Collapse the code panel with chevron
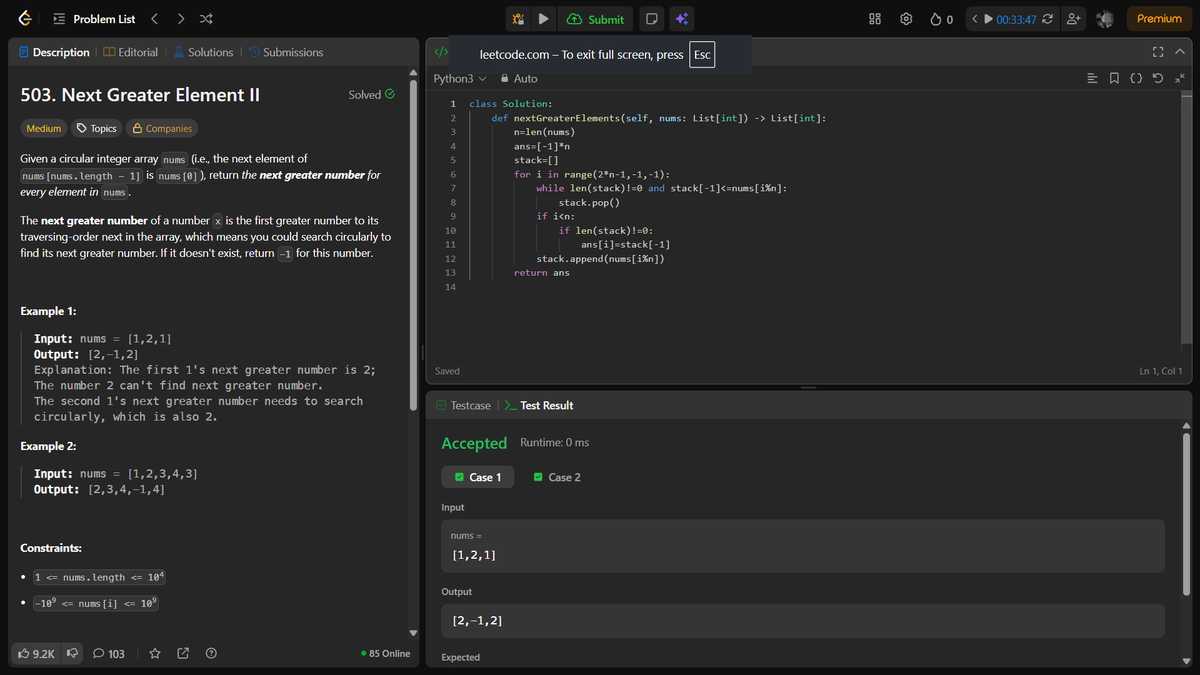The width and height of the screenshot is (1200, 675). [x=1180, y=52]
